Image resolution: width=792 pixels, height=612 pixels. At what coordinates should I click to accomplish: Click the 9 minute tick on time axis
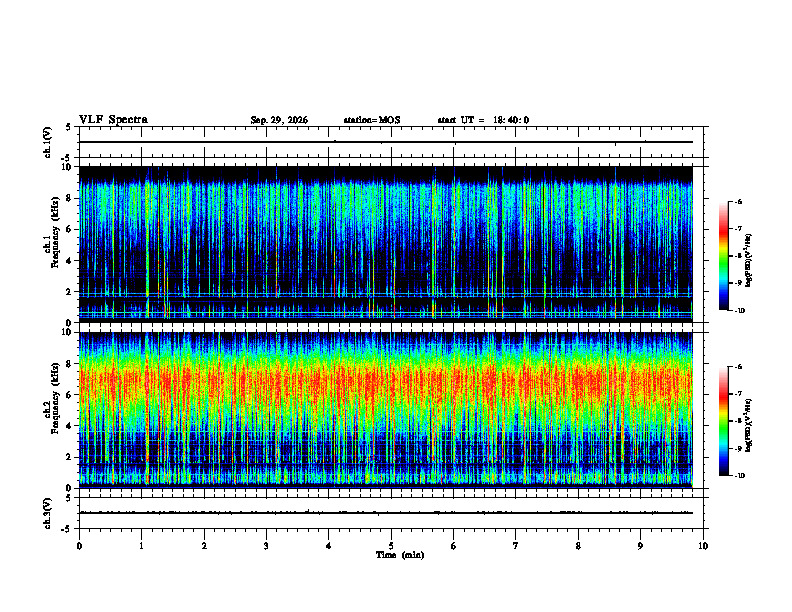point(640,546)
